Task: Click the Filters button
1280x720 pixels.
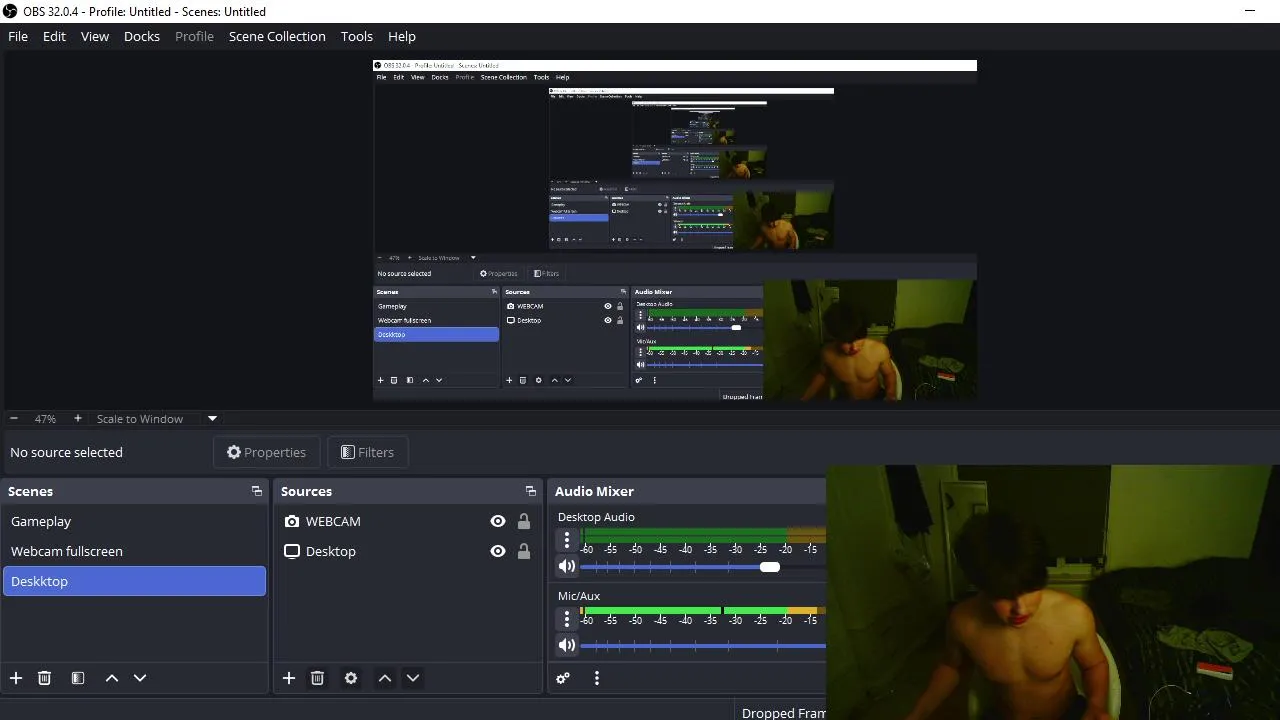Action: (367, 452)
